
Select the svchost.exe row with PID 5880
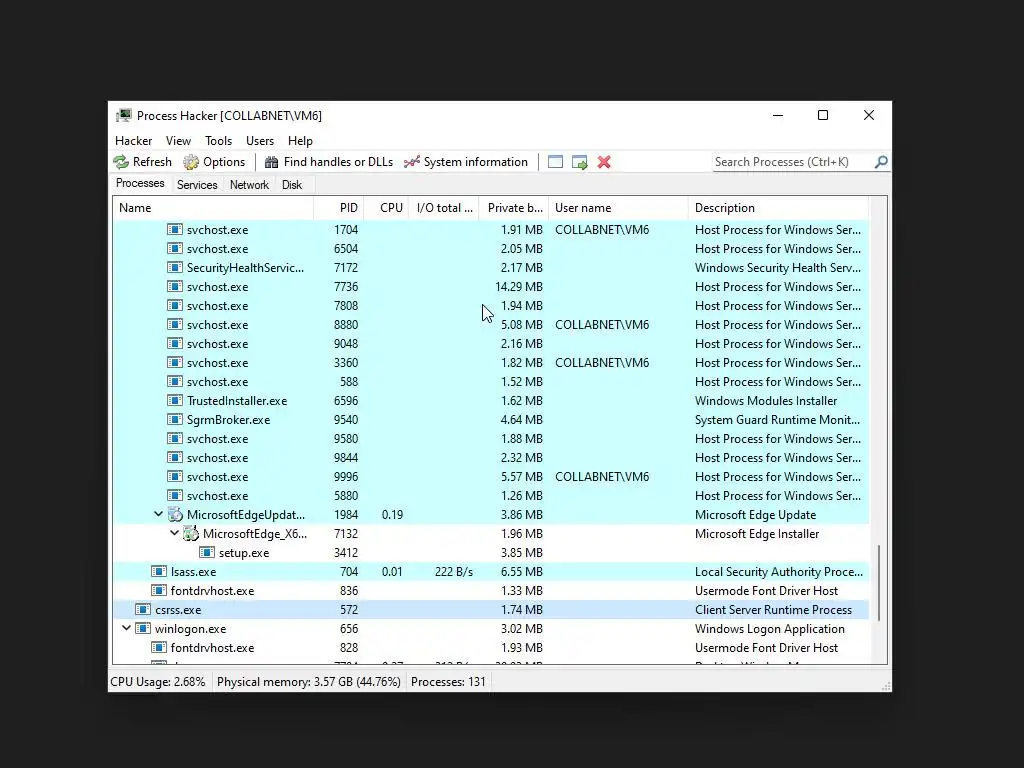[491, 495]
